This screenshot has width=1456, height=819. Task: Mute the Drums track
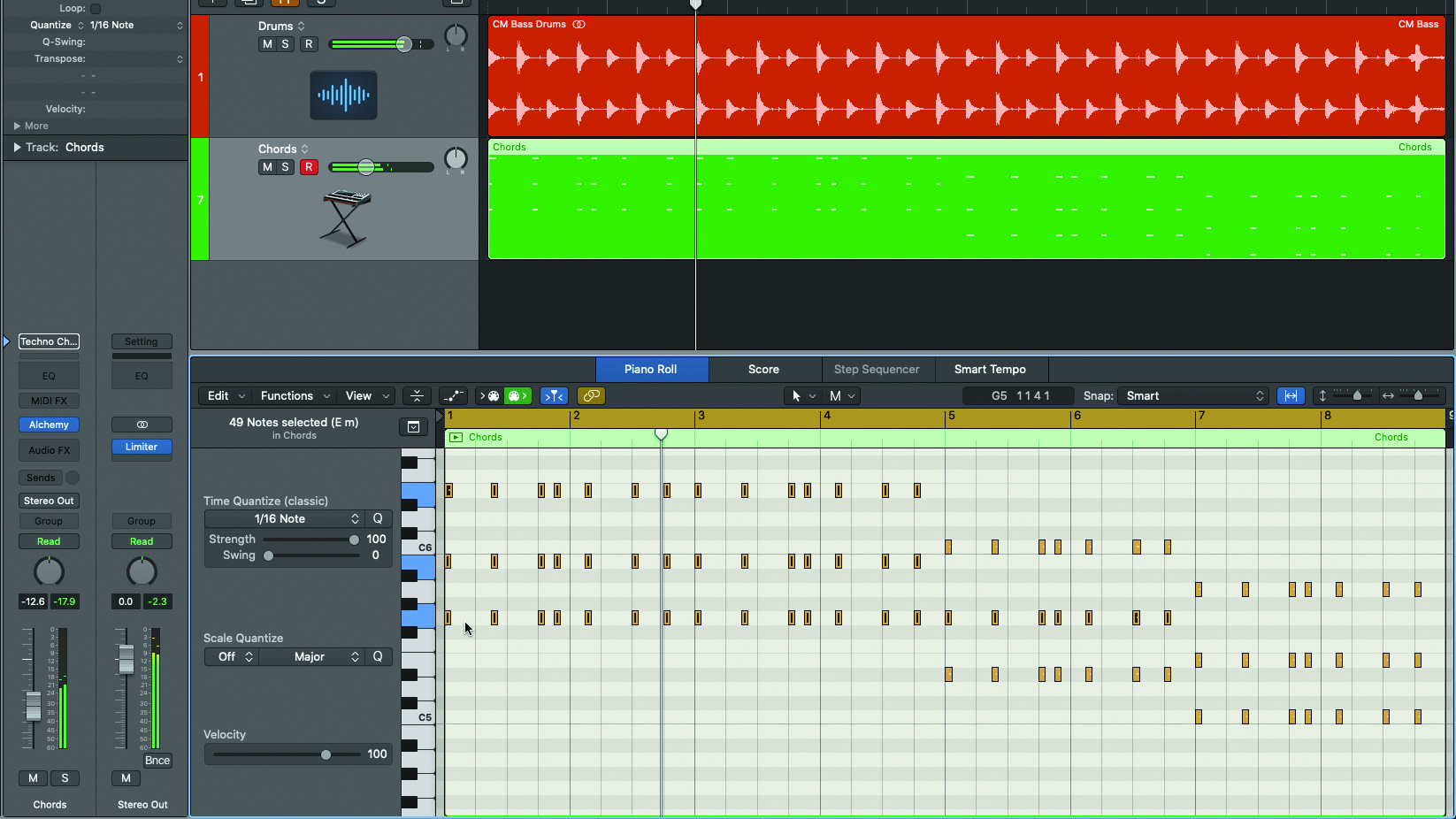[267, 44]
